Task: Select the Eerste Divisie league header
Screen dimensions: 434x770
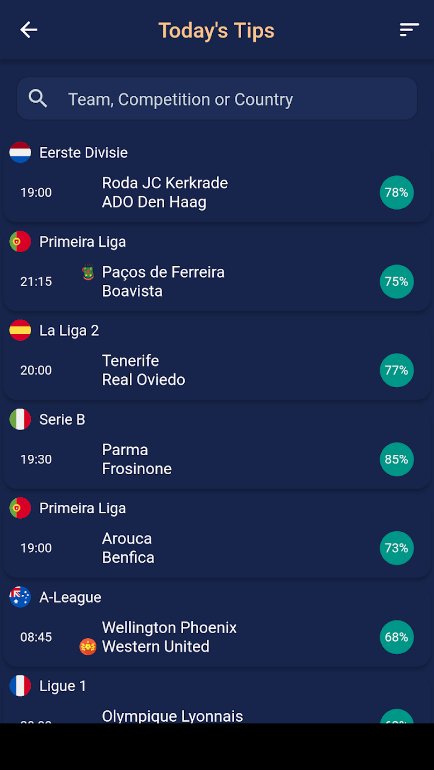Action: pos(83,153)
